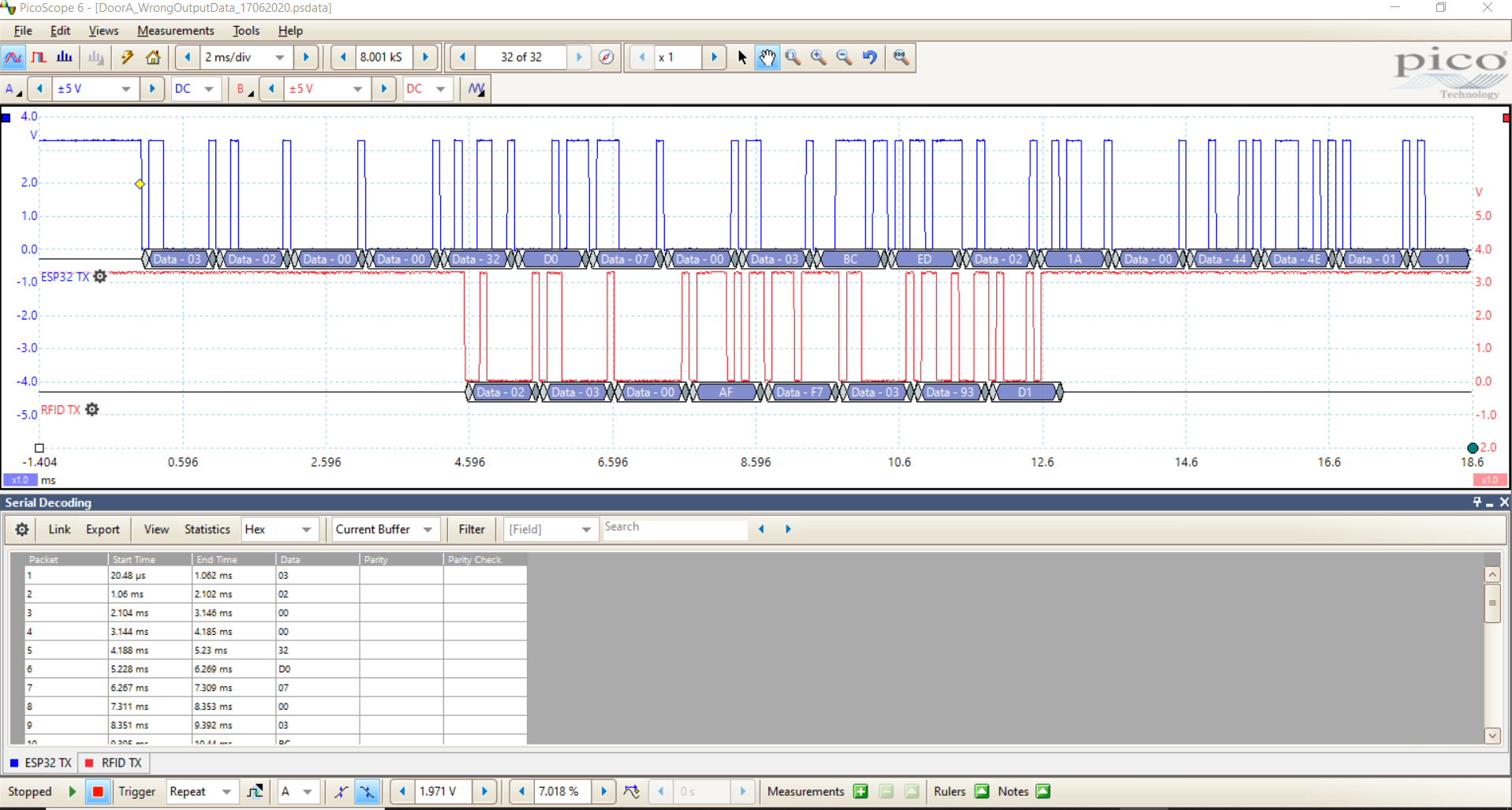Screen dimensions: 1512x810
Task: Select the Zoom window tool
Action: pyautogui.click(x=793, y=58)
